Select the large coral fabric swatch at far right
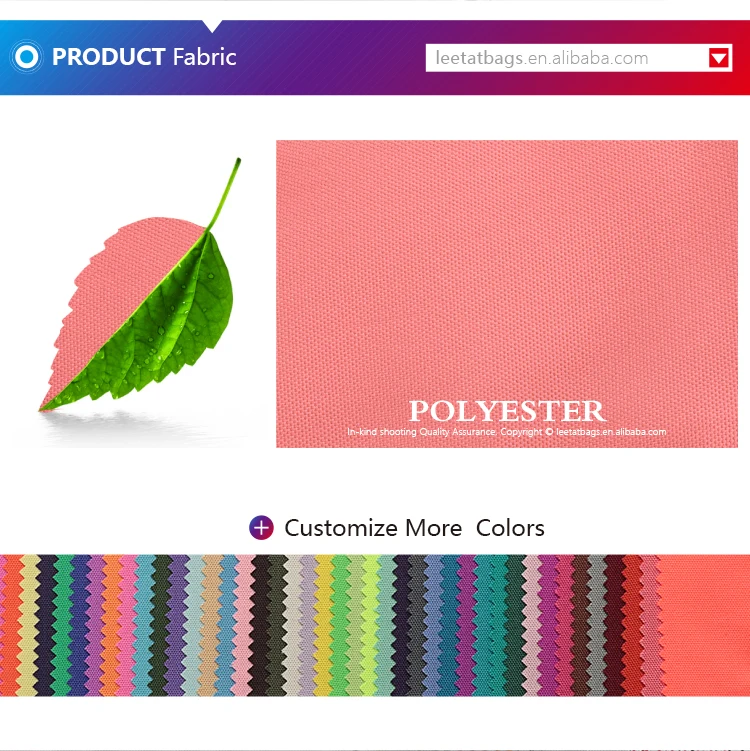This screenshot has height=751, width=750. point(705,625)
